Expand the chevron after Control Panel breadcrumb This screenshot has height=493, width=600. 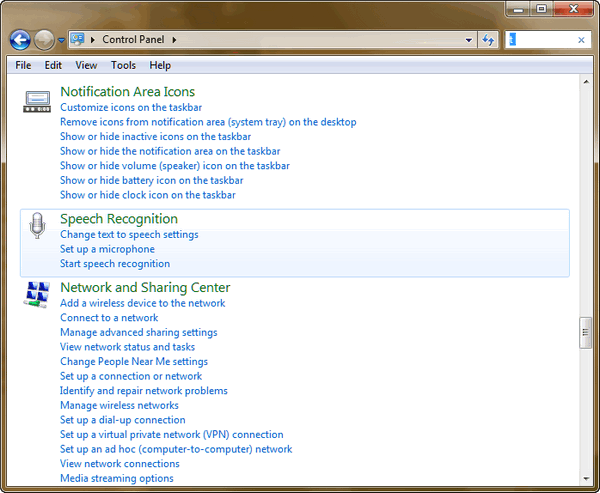coord(174,40)
